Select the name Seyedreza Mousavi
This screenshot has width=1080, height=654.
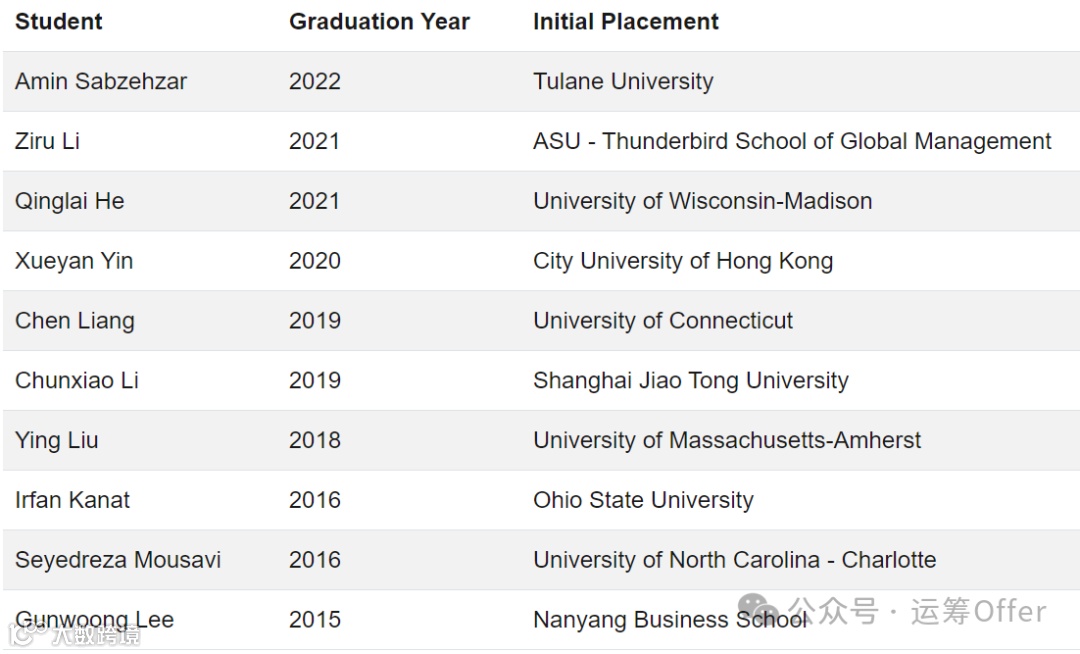(118, 560)
